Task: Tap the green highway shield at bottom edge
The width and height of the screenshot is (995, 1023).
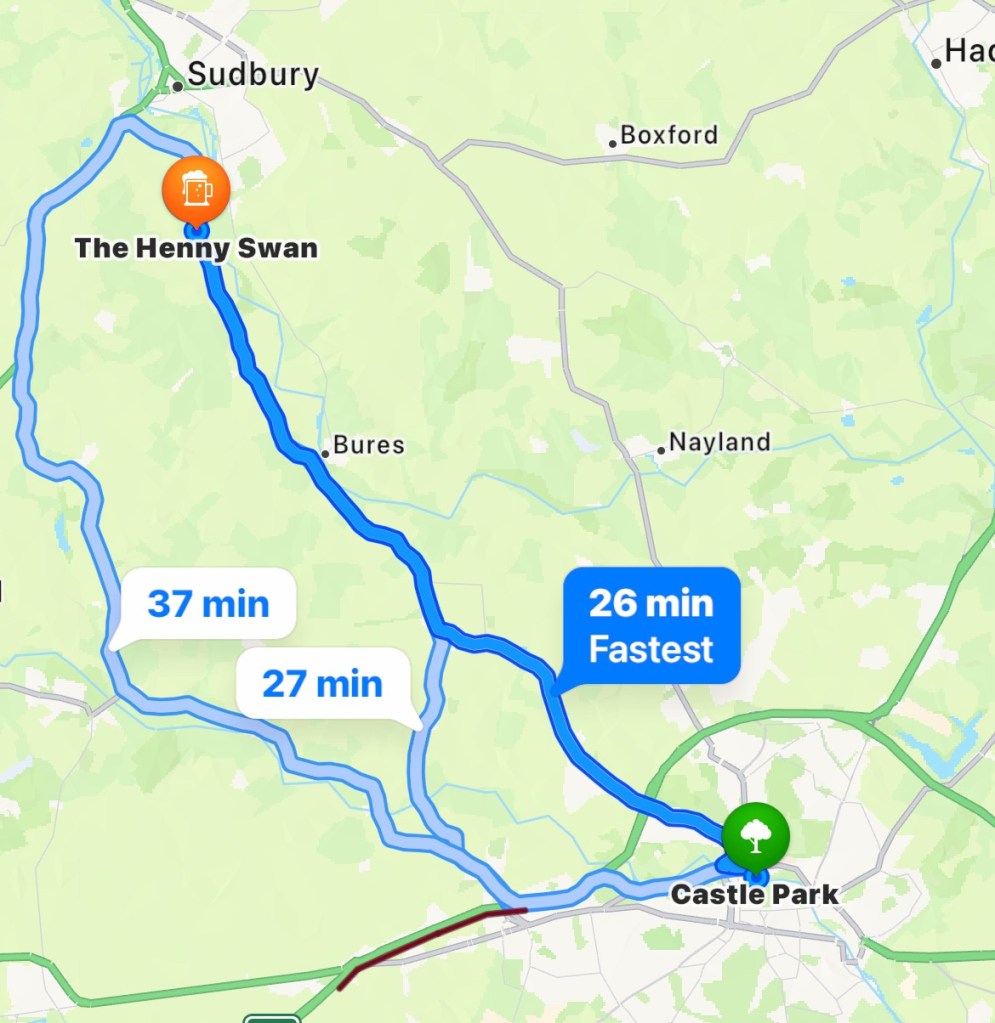Action: (x=271, y=1018)
